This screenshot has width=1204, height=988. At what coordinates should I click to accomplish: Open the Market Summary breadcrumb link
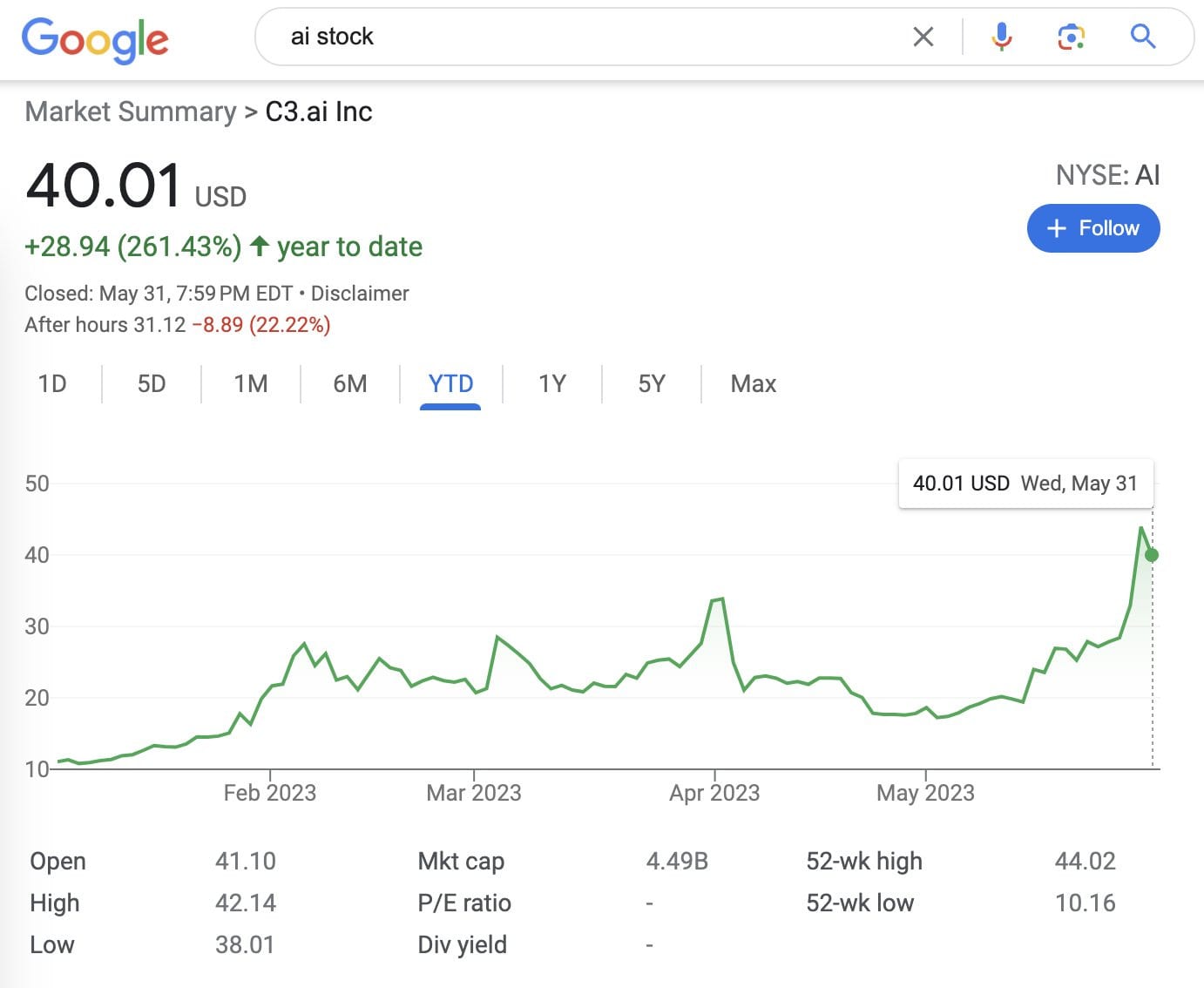(x=131, y=112)
